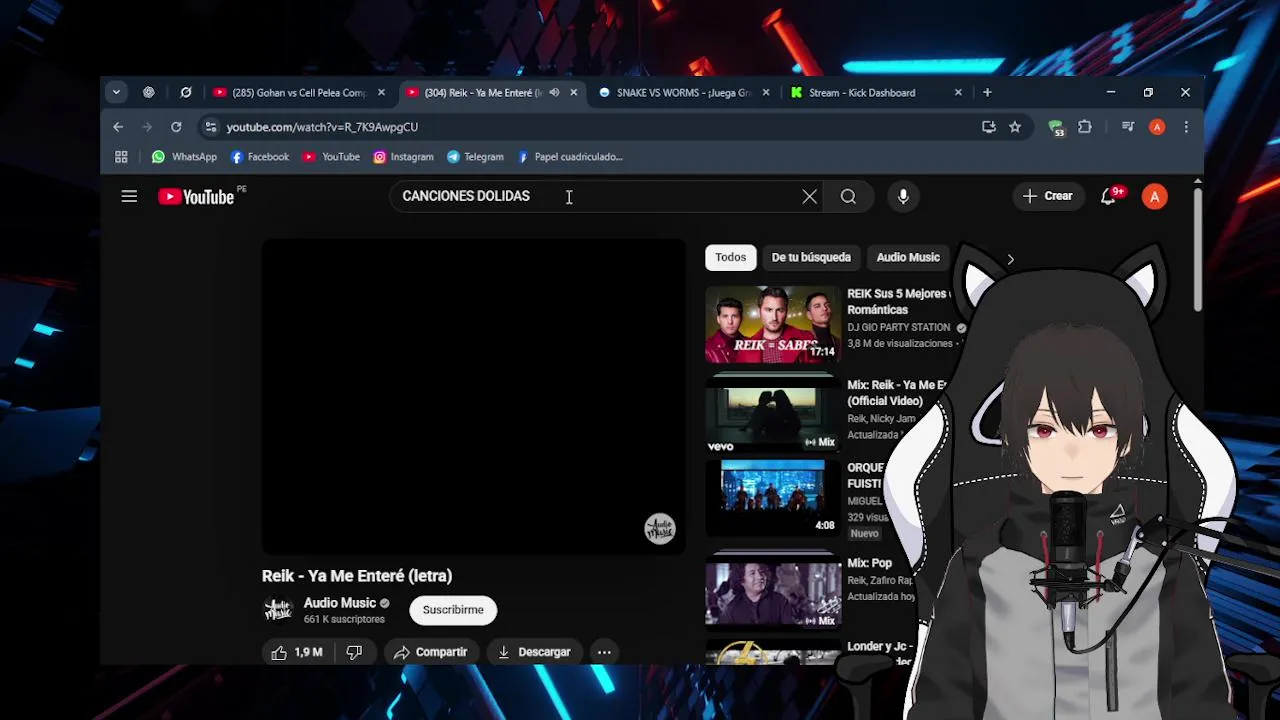Install the app from address bar icon
This screenshot has height=720, width=1280.
coord(989,127)
